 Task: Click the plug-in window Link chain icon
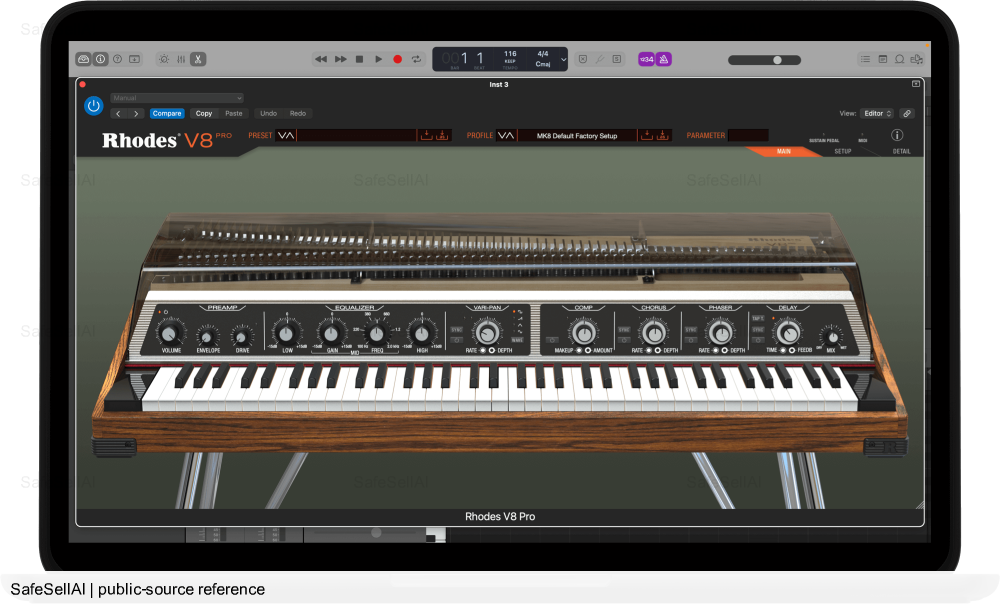coord(907,114)
